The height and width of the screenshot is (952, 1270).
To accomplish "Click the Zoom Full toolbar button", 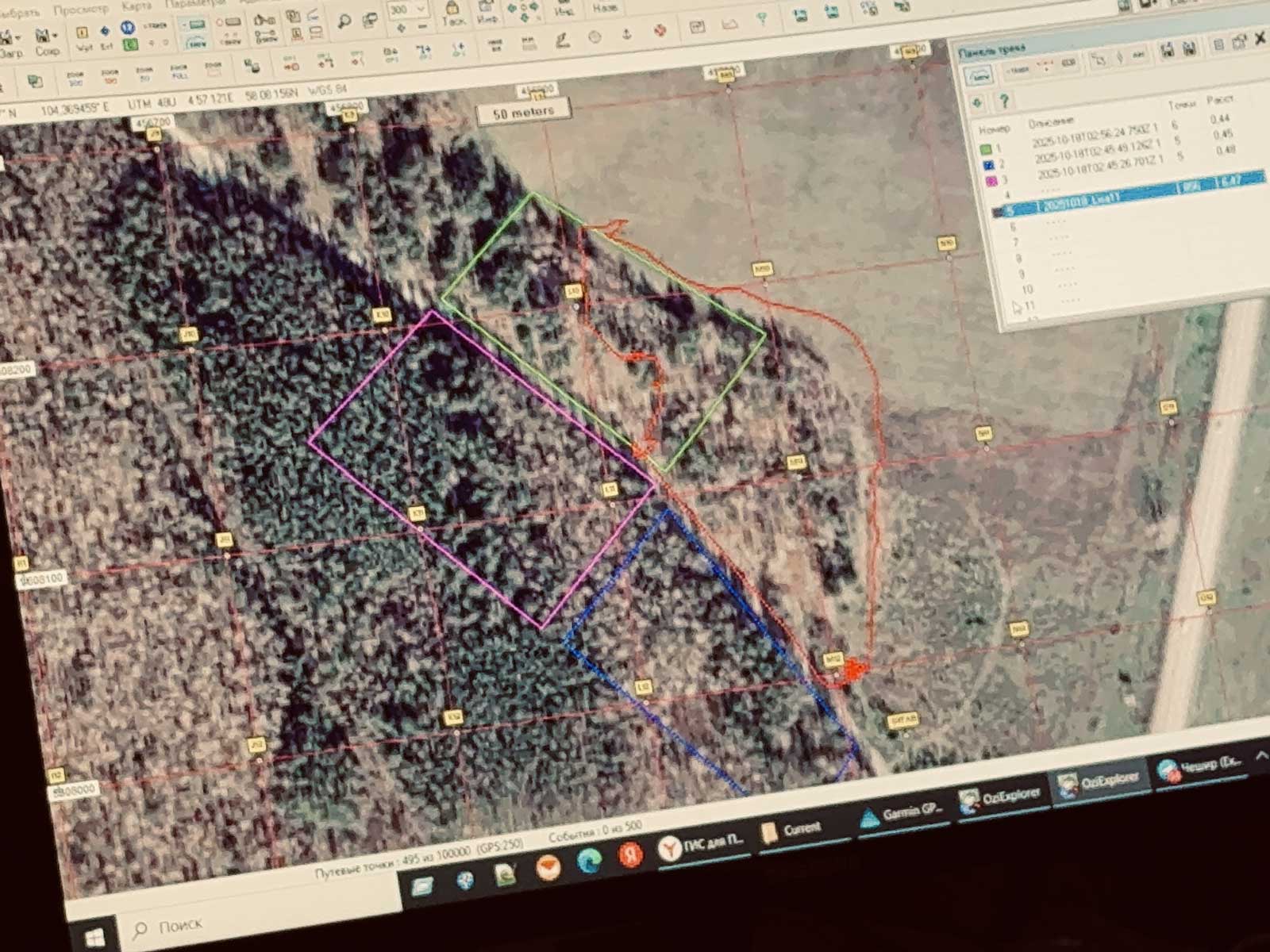I will click(179, 72).
